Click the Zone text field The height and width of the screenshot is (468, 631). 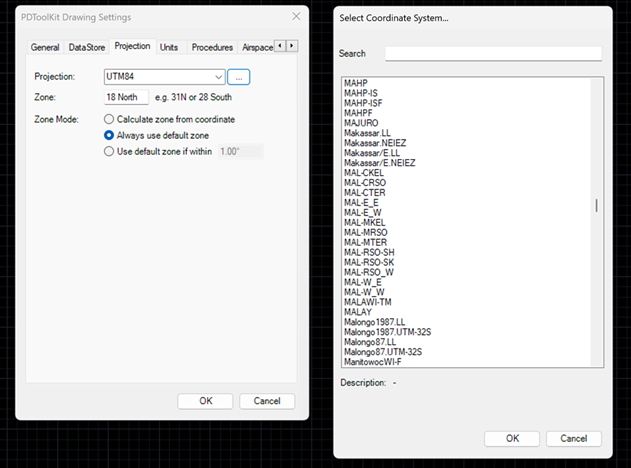point(127,97)
